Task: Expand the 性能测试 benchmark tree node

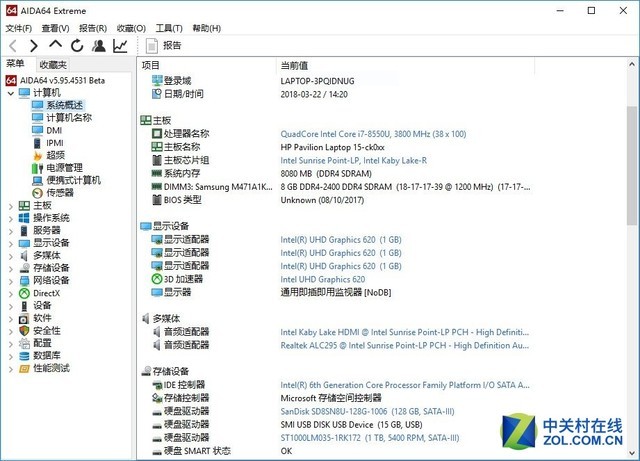Action: point(10,368)
